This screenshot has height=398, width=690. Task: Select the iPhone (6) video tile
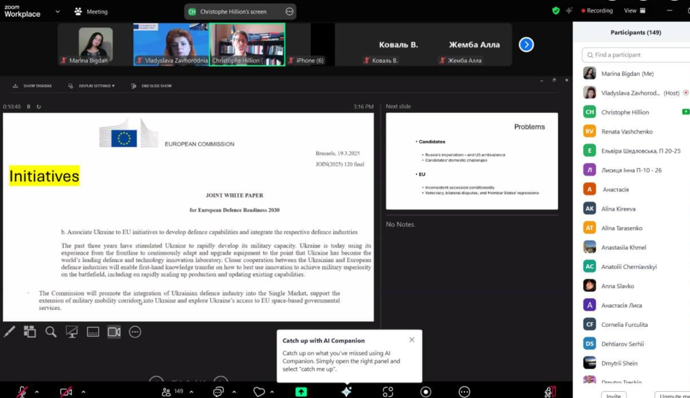[310, 44]
